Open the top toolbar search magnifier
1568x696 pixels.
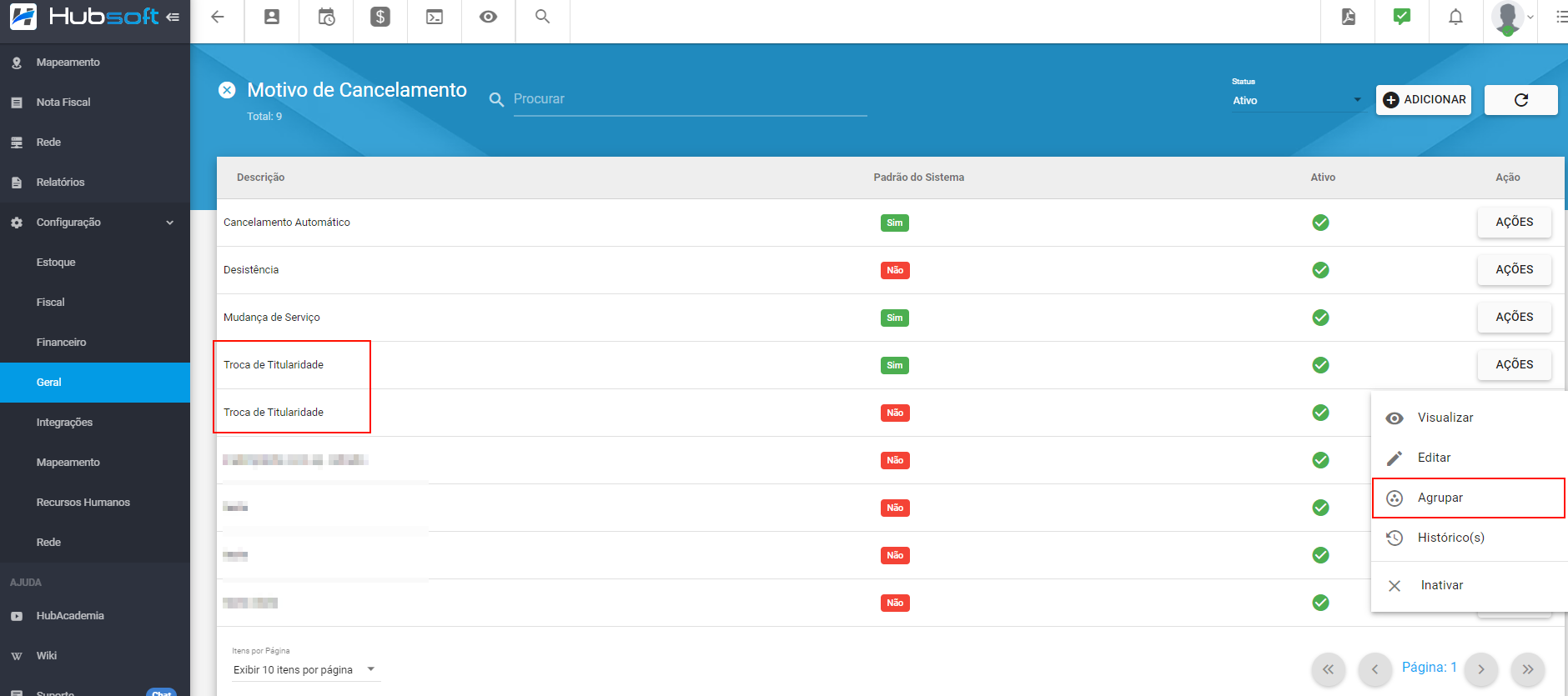pyautogui.click(x=543, y=17)
